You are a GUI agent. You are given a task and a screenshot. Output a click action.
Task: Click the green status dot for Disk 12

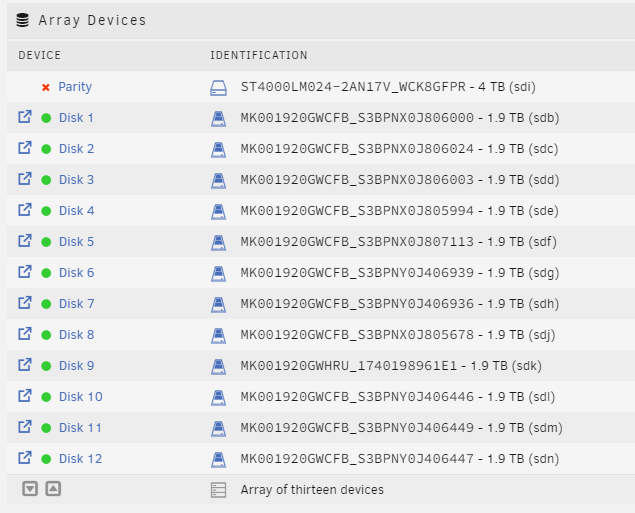click(x=46, y=459)
